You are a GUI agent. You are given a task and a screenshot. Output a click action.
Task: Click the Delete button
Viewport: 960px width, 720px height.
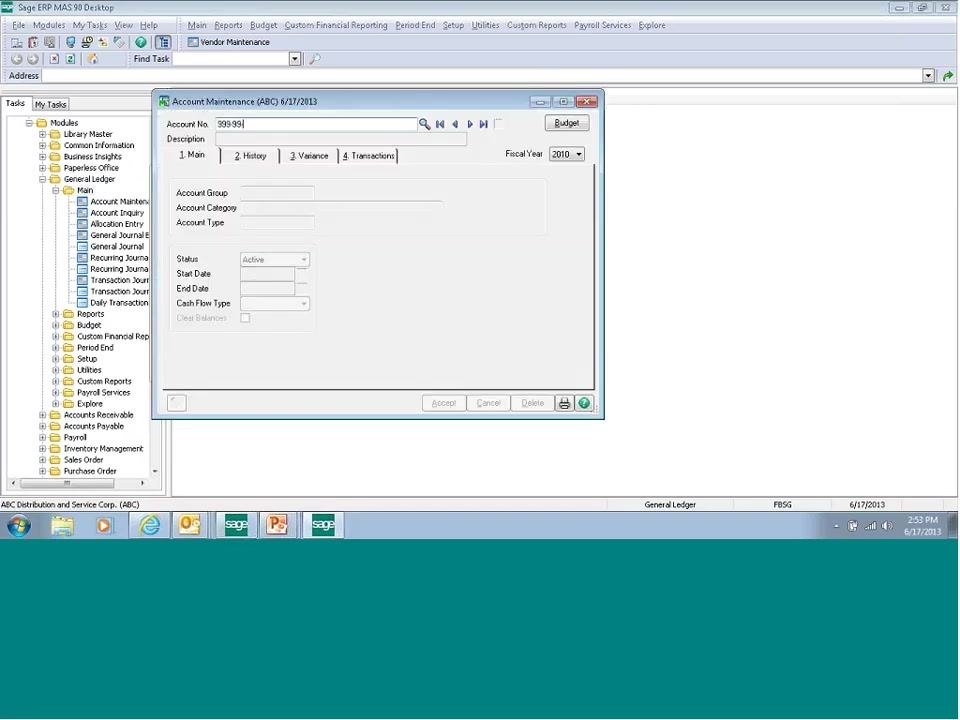pos(533,403)
